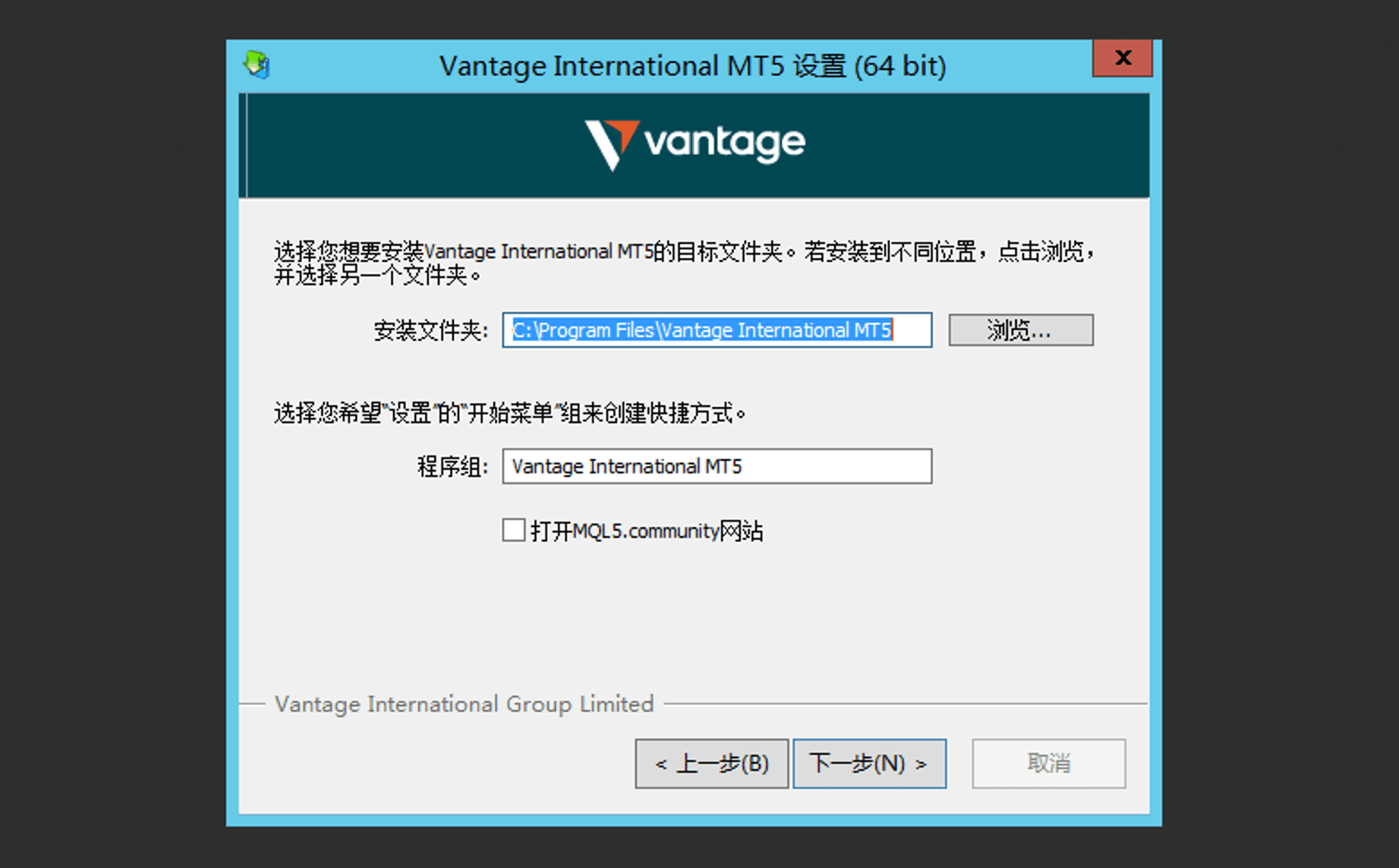Click 'Vantage International Group Limited' footer label
The width and height of the screenshot is (1399, 868).
(463, 704)
